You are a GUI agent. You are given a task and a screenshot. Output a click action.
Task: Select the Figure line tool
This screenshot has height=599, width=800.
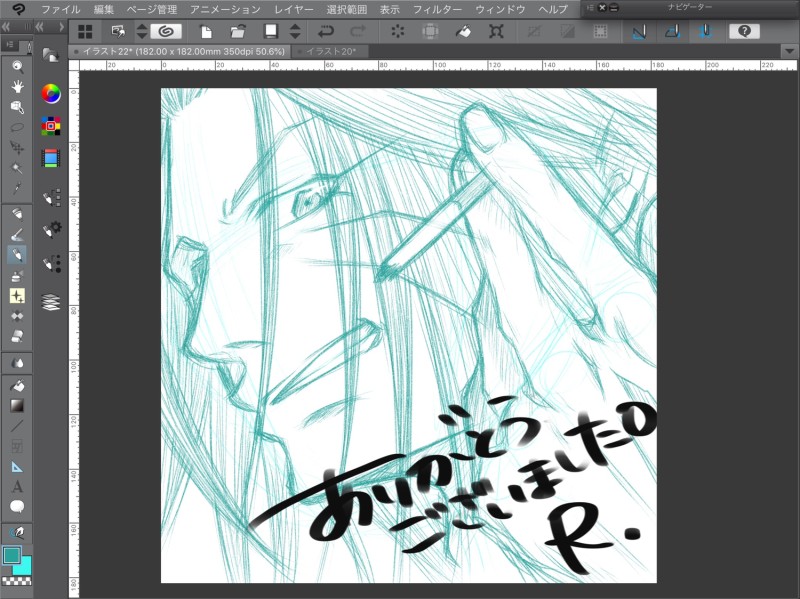(x=17, y=426)
